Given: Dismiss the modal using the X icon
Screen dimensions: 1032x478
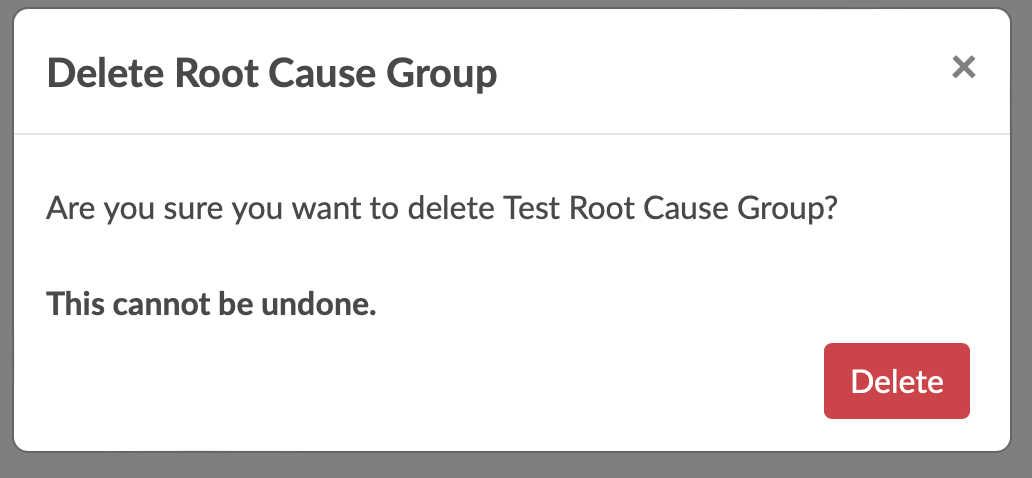Looking at the screenshot, I should tap(963, 68).
